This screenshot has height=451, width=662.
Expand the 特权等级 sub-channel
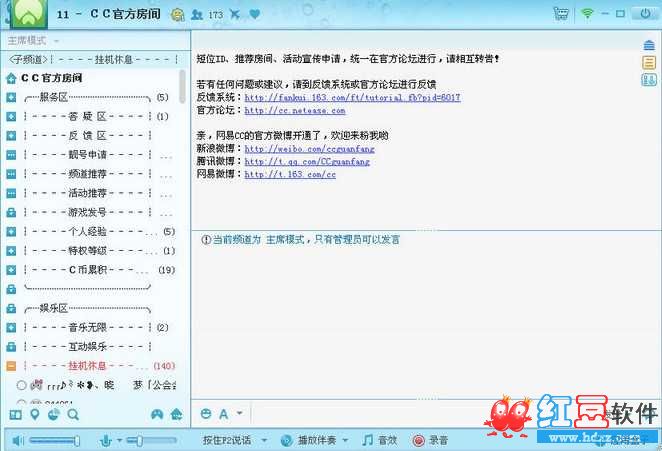pos(11,251)
